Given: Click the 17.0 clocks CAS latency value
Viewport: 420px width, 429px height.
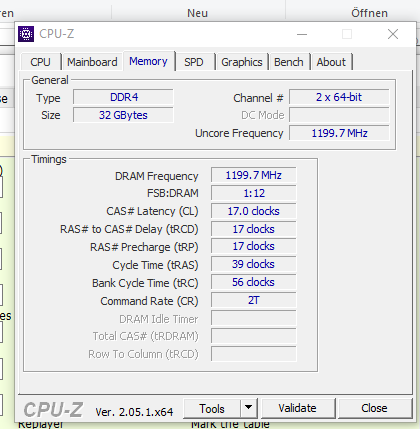Looking at the screenshot, I should pyautogui.click(x=254, y=211).
